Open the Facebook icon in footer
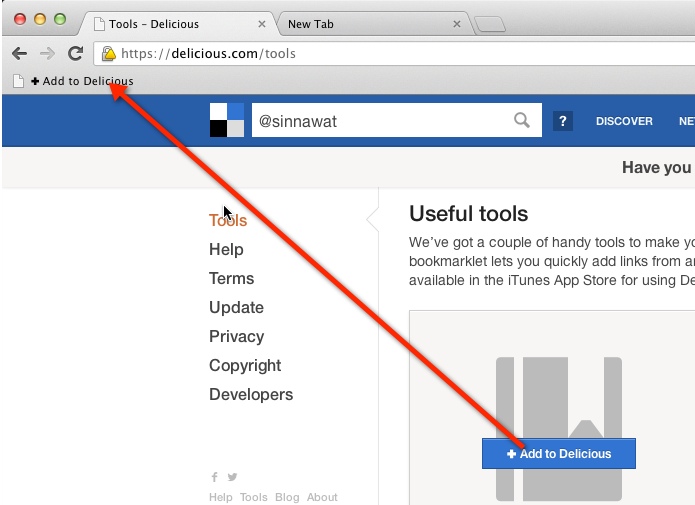 tap(215, 477)
